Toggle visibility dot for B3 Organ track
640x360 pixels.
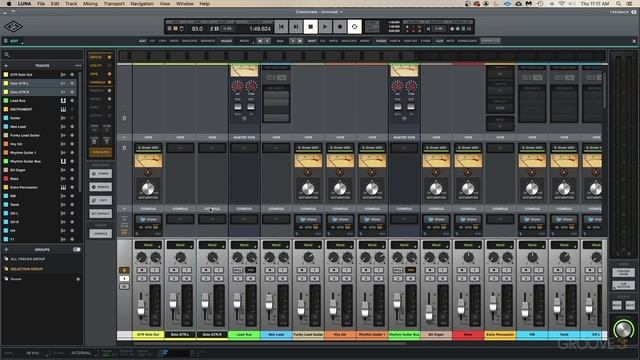point(72,170)
